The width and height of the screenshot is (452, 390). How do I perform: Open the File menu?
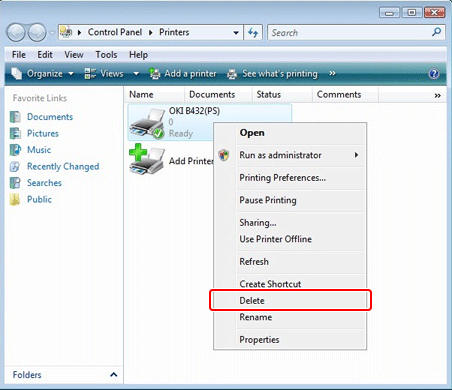click(x=19, y=55)
